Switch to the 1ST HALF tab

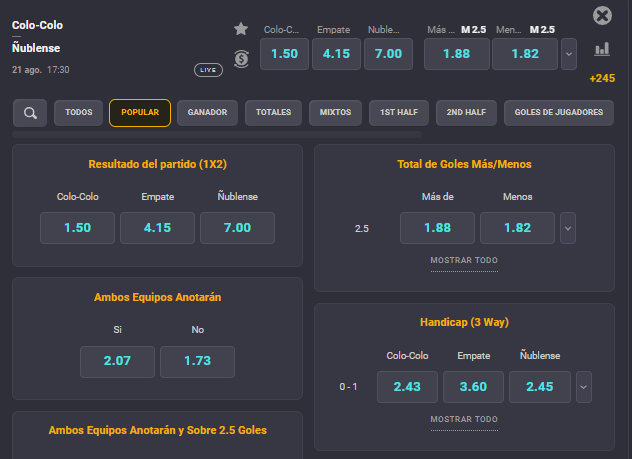click(399, 113)
